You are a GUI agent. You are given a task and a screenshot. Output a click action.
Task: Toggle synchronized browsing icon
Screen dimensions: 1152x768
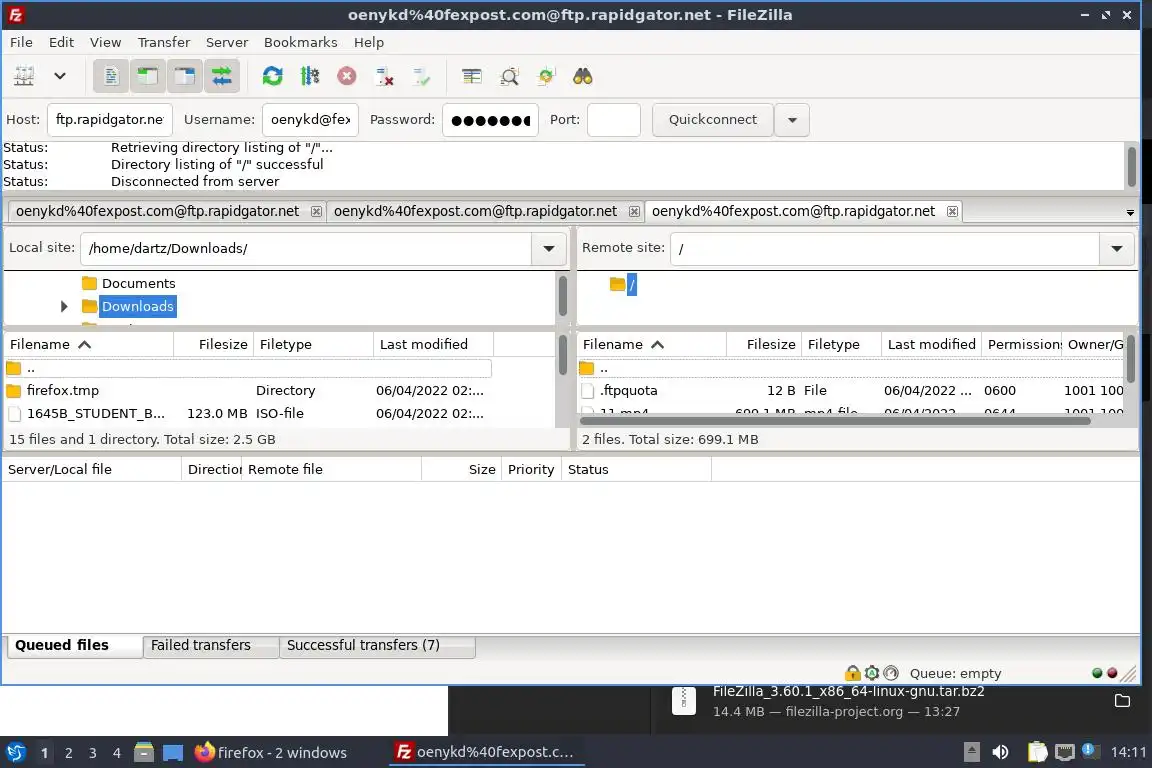tap(546, 76)
